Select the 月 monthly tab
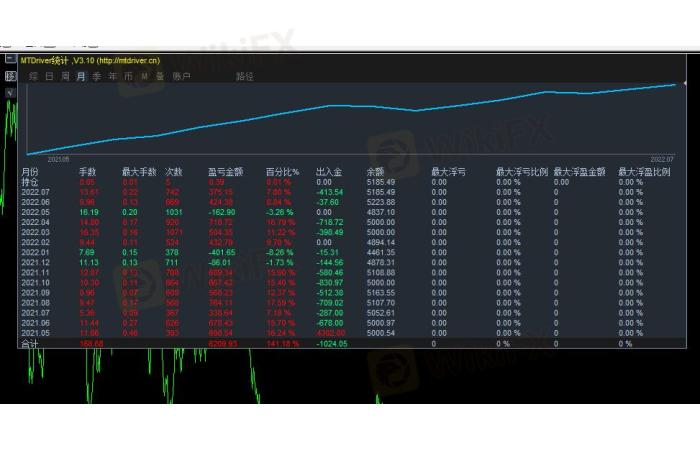 [x=81, y=76]
